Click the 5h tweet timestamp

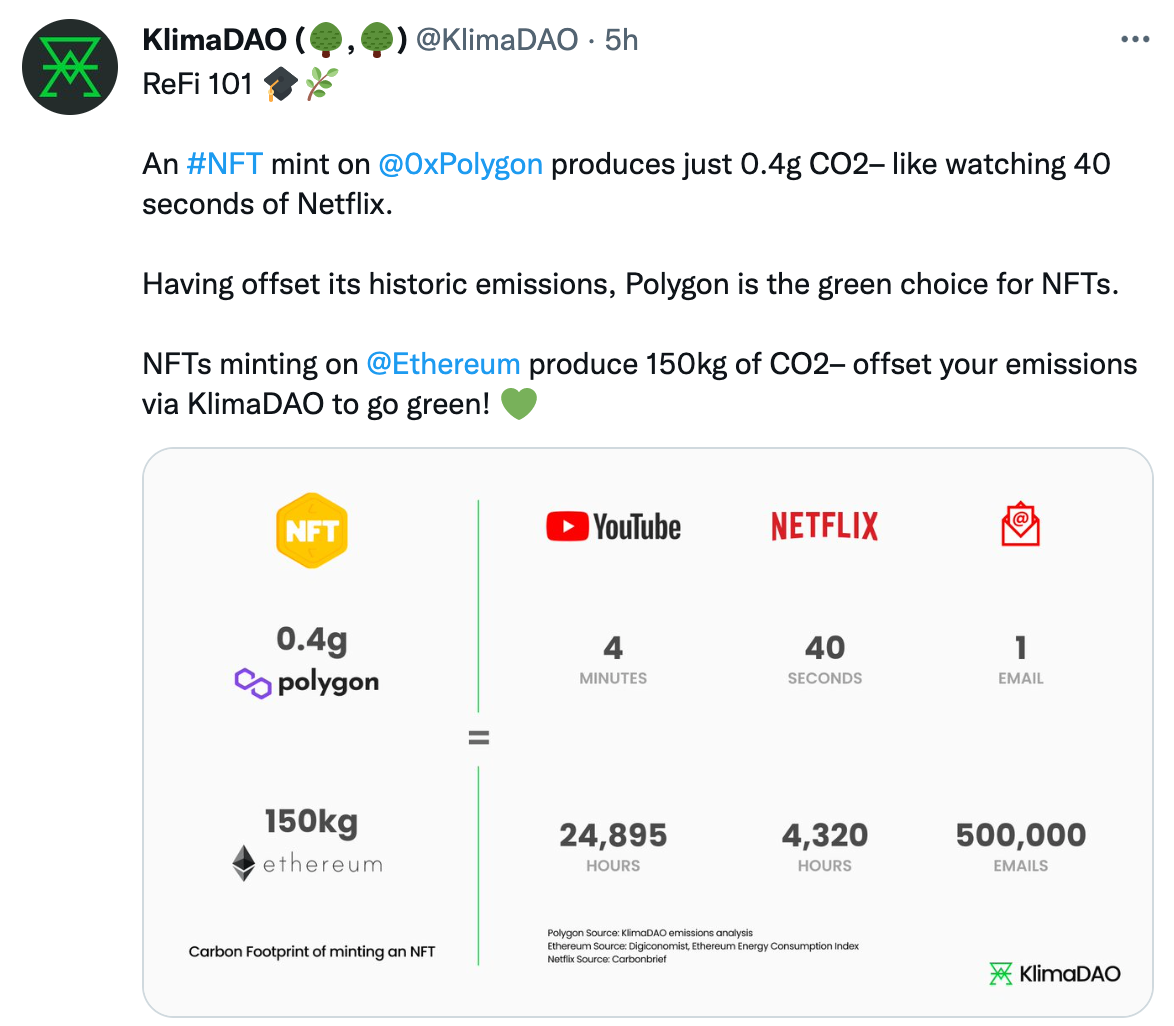coord(622,40)
